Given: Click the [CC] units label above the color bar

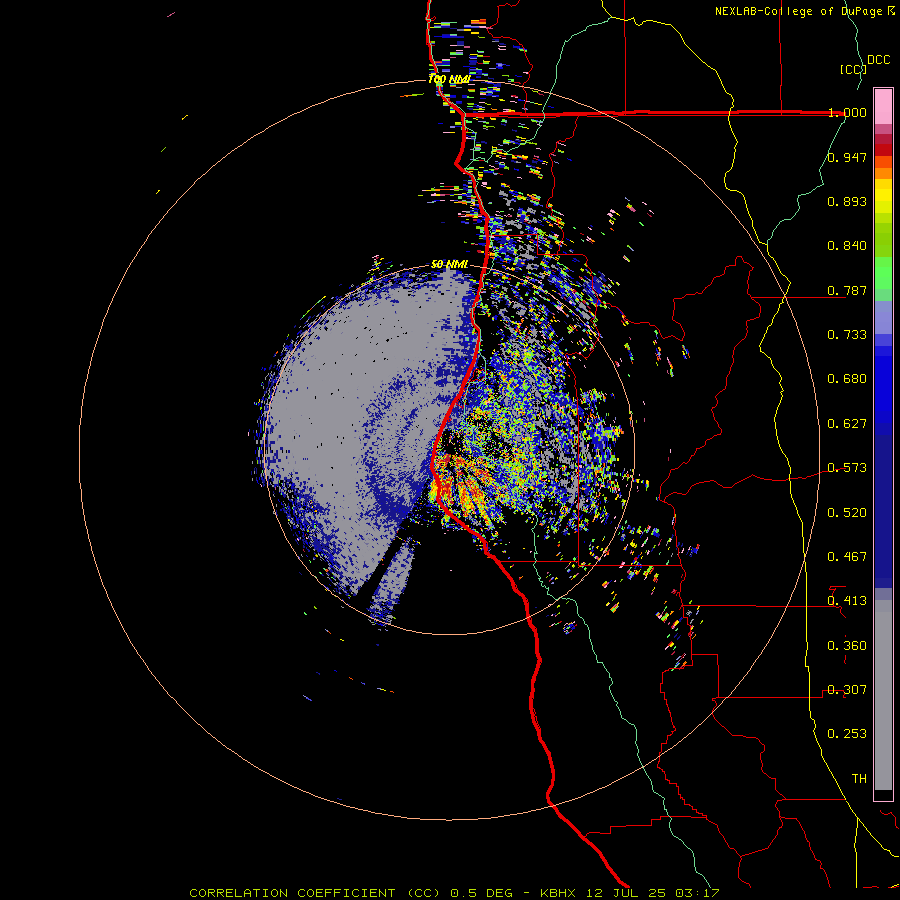Looking at the screenshot, I should (x=853, y=69).
